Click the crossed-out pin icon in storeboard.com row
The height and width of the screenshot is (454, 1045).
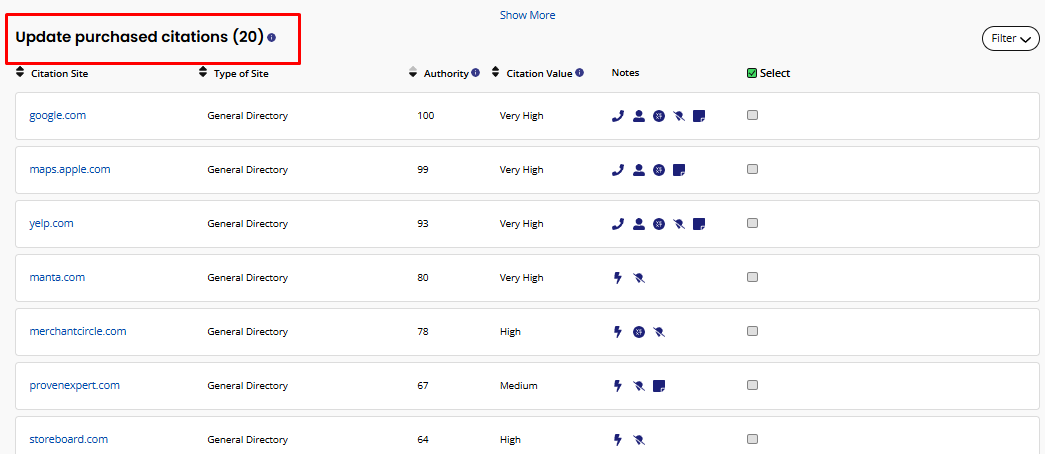(639, 440)
